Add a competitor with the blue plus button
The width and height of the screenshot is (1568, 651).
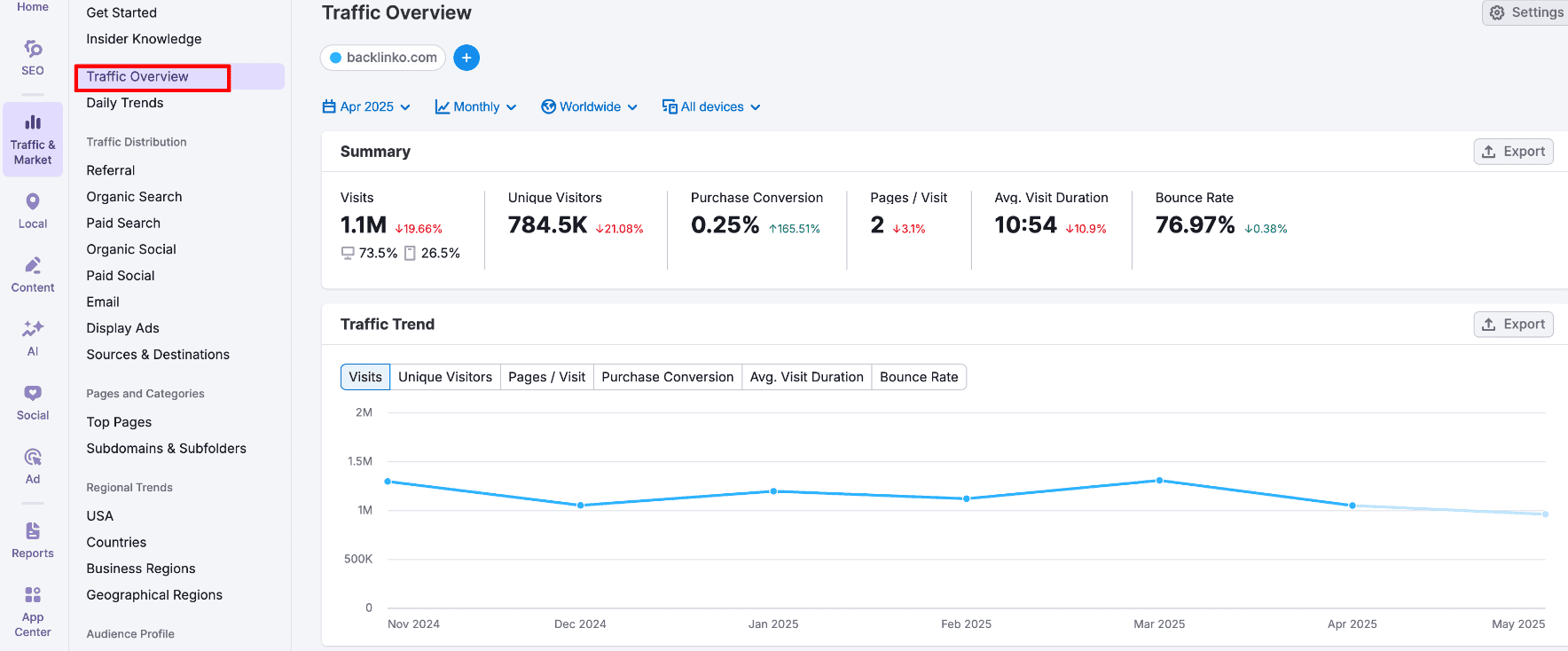click(466, 58)
